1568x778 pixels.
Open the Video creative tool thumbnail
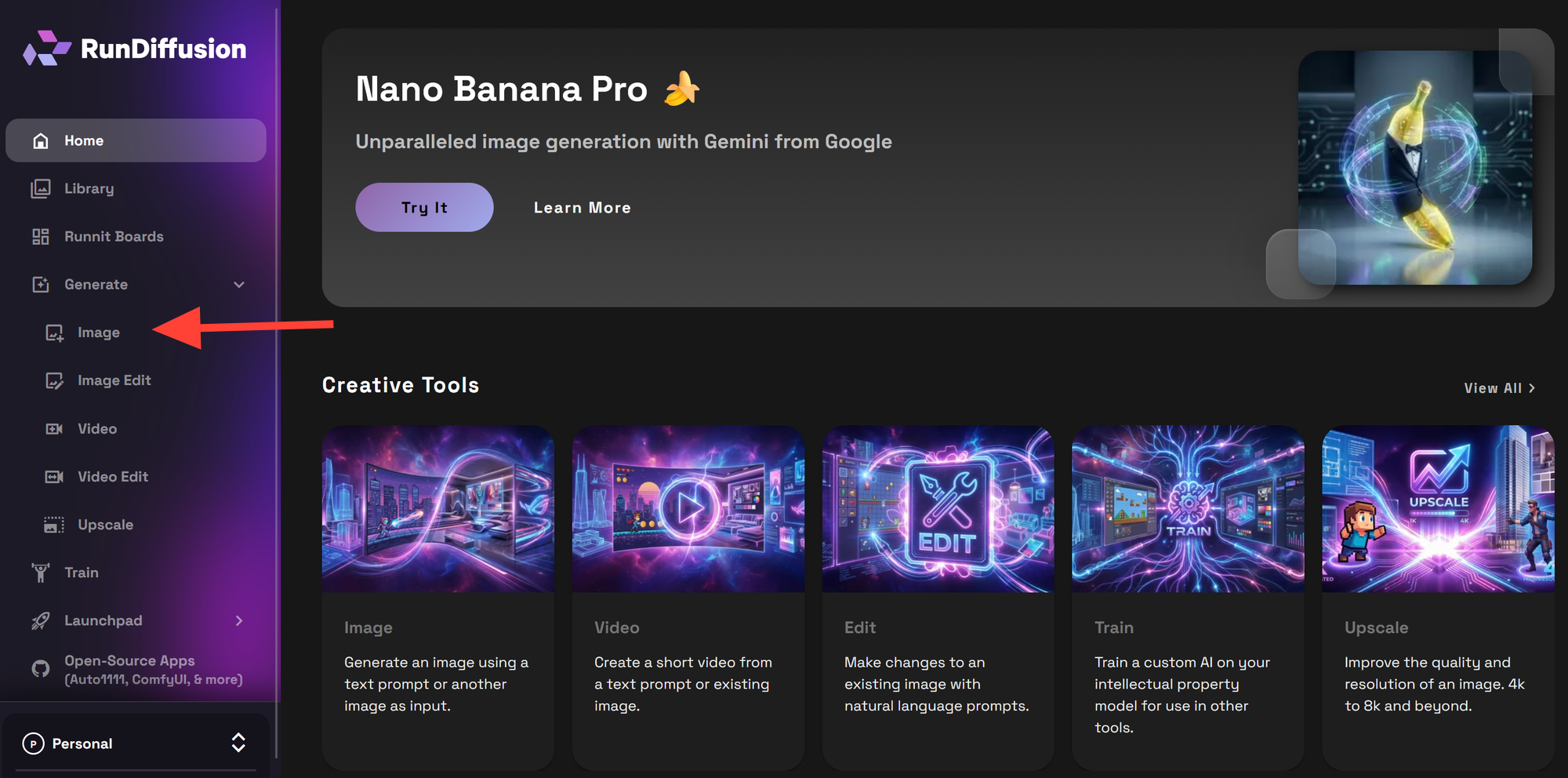point(688,509)
